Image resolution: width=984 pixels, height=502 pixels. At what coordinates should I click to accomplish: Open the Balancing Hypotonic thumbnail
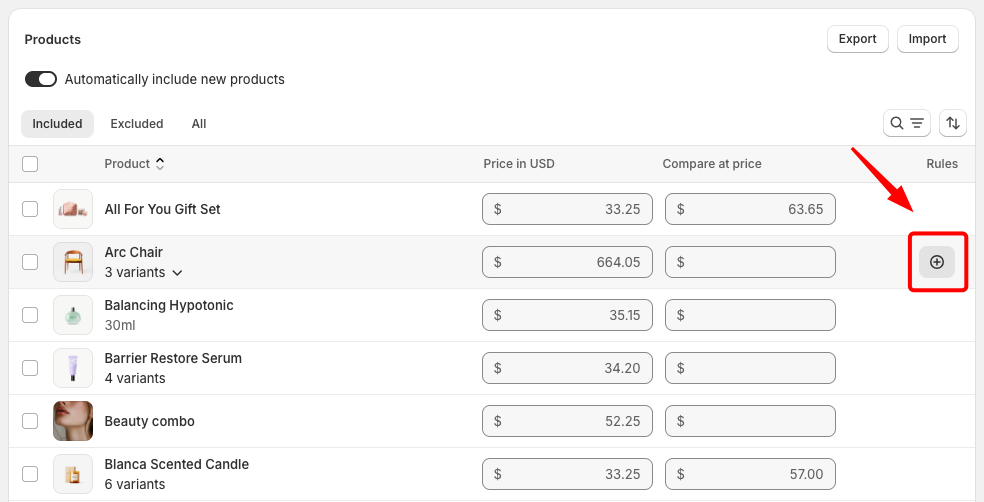[73, 315]
